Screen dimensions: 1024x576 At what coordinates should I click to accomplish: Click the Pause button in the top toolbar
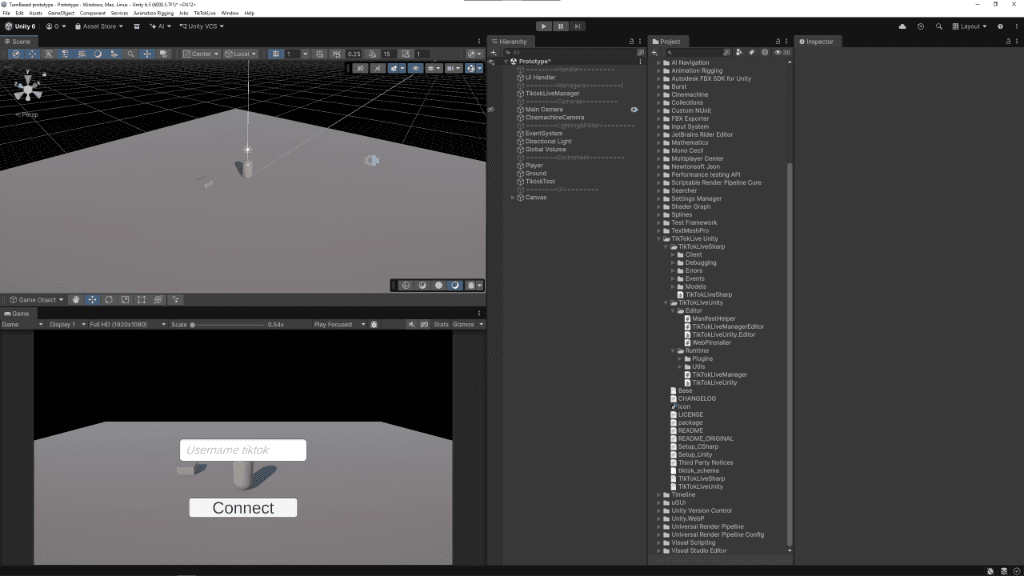coord(560,26)
